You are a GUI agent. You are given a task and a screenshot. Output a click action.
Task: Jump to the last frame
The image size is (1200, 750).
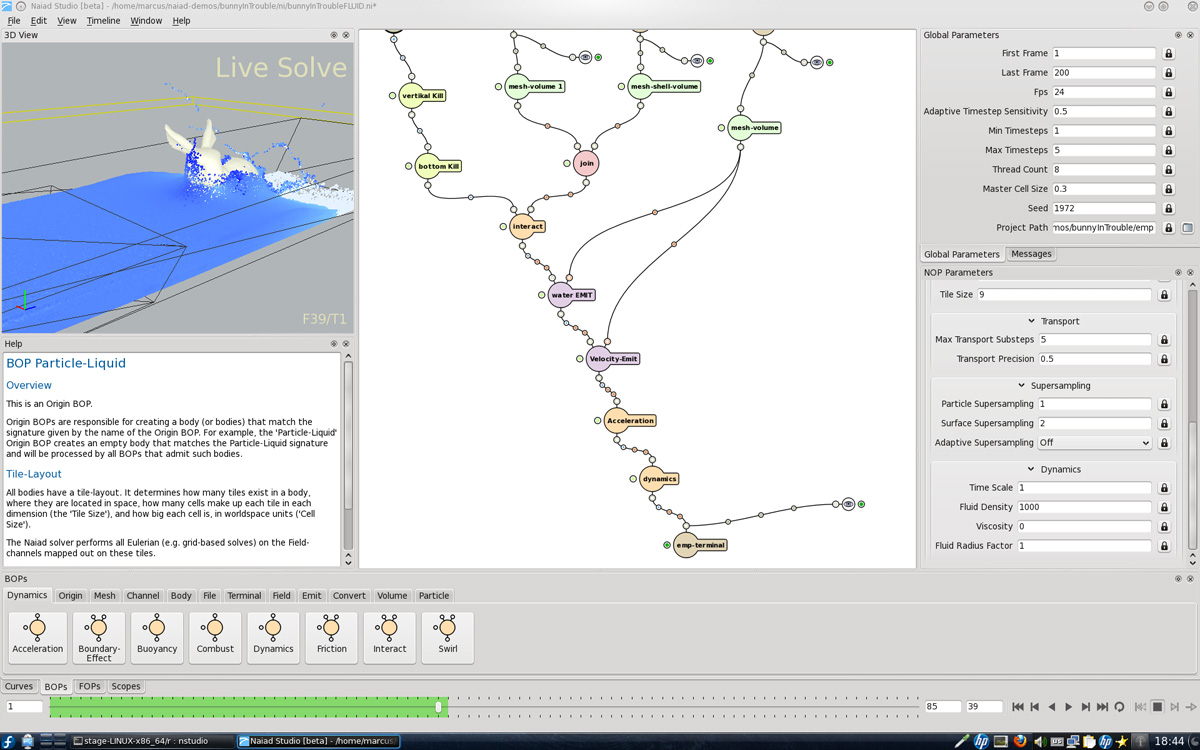(1103, 707)
